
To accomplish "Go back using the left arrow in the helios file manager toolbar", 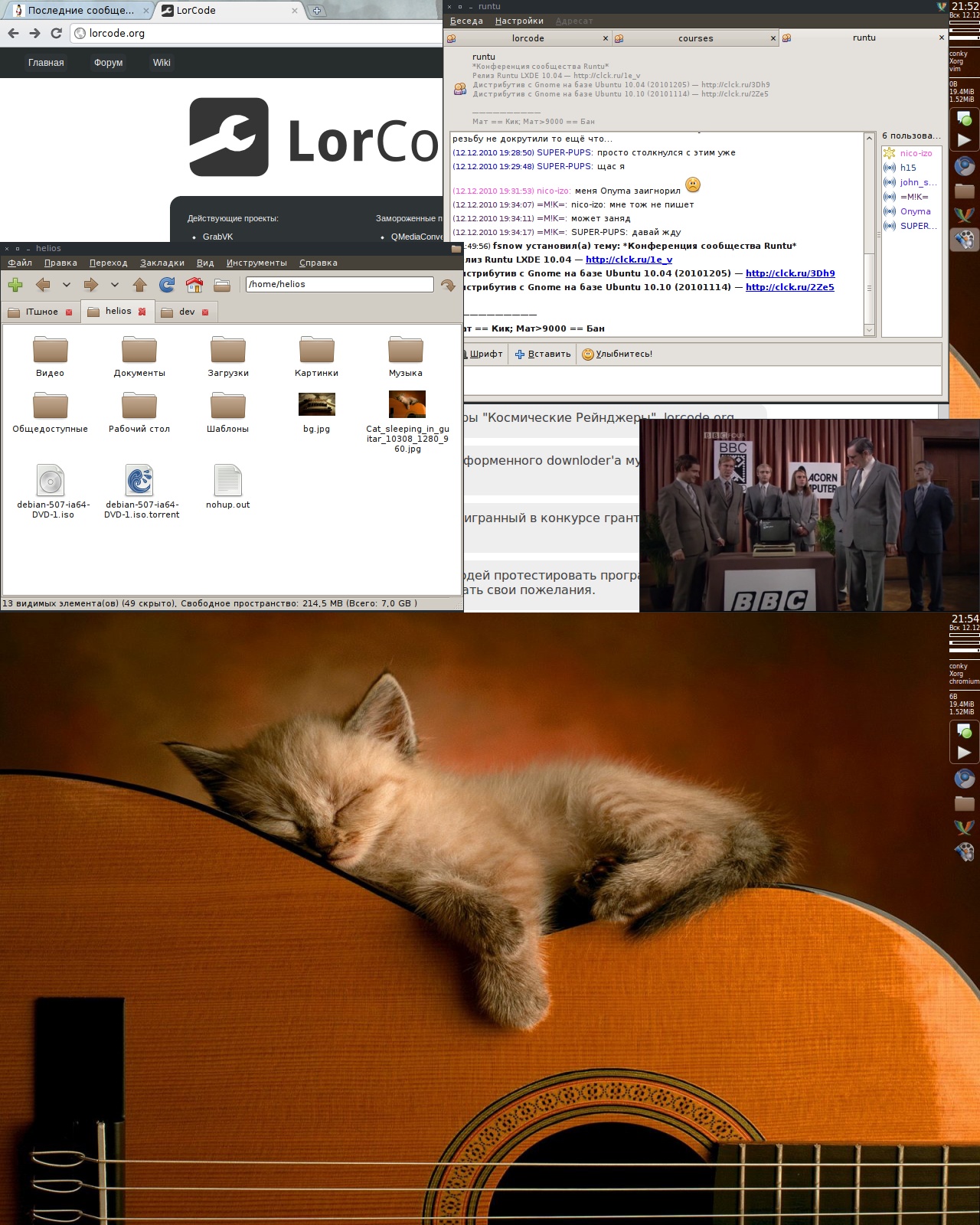I will pyautogui.click(x=43, y=285).
